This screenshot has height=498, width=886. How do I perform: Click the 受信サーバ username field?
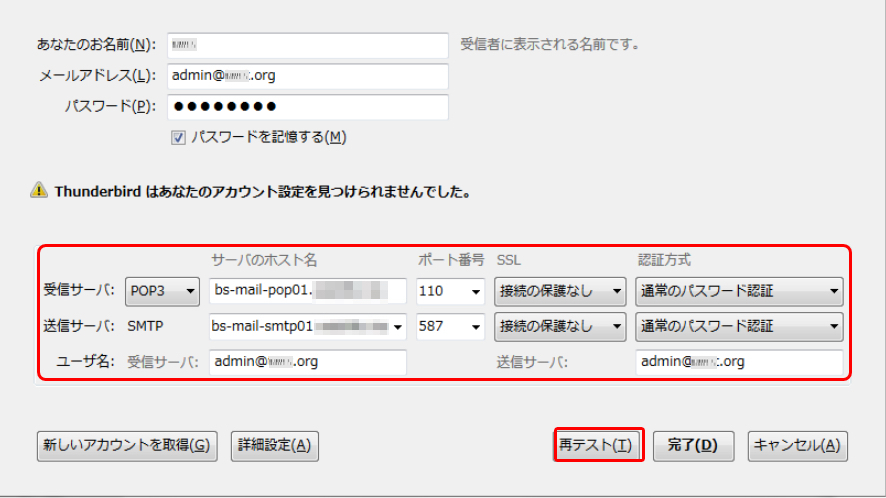[307, 362]
